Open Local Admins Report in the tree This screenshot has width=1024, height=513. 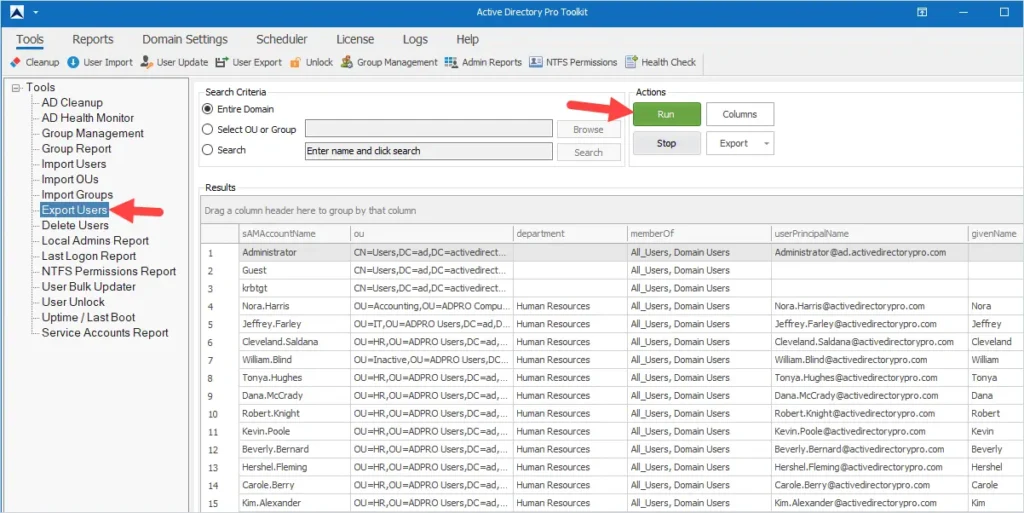(x=95, y=241)
